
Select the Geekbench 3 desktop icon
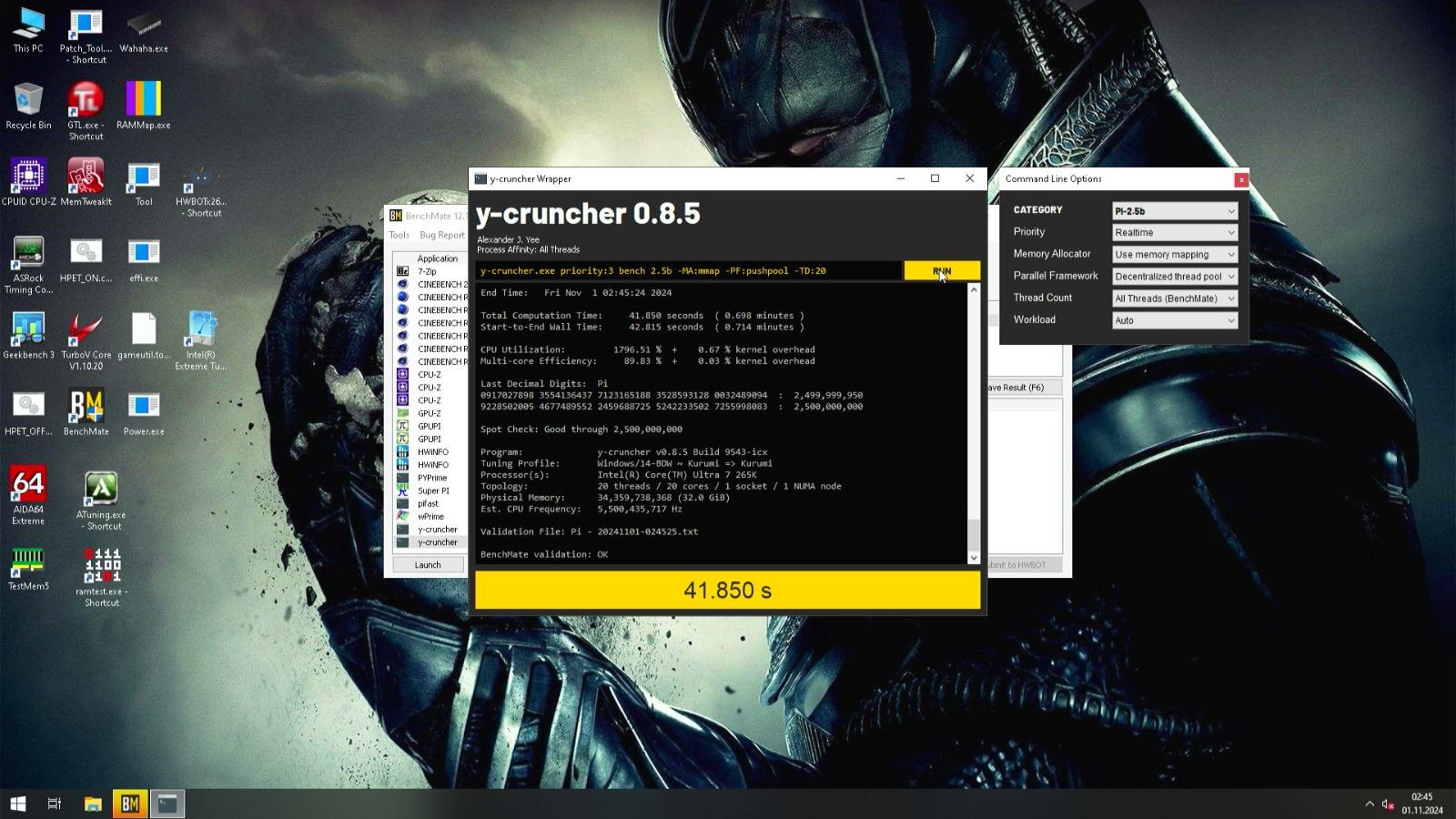[28, 336]
